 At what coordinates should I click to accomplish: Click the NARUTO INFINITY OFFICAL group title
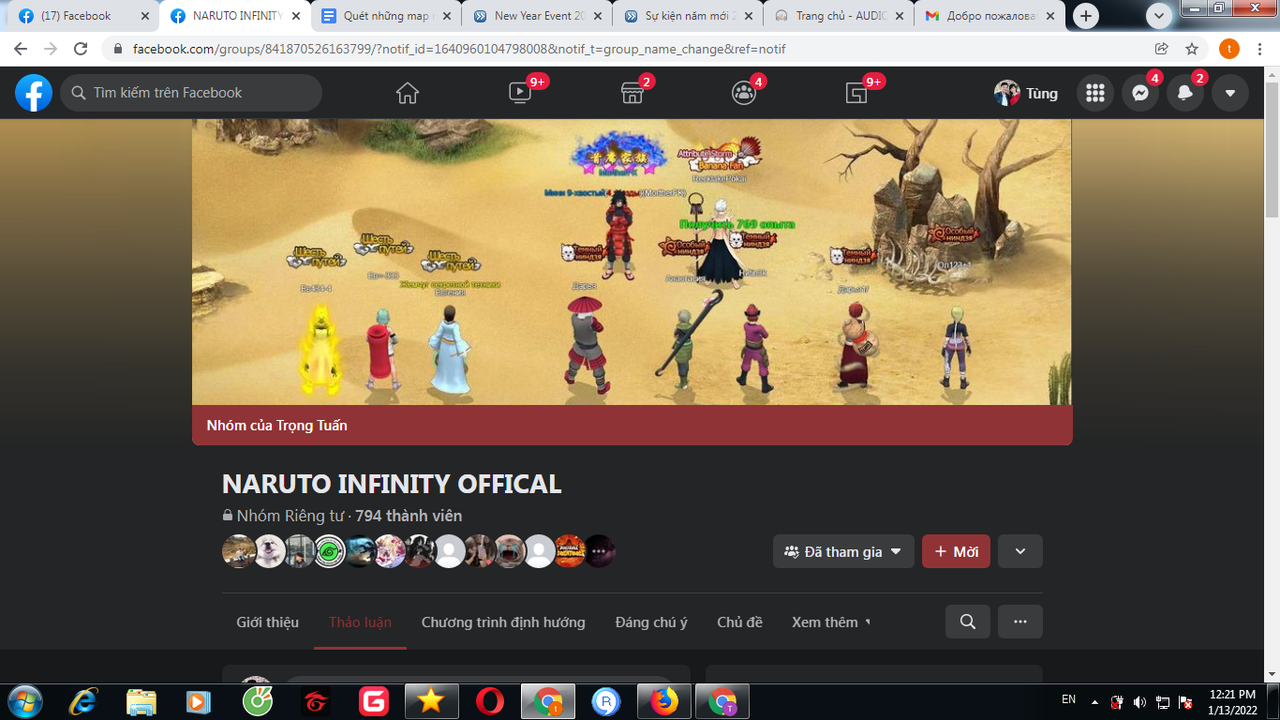tap(391, 484)
